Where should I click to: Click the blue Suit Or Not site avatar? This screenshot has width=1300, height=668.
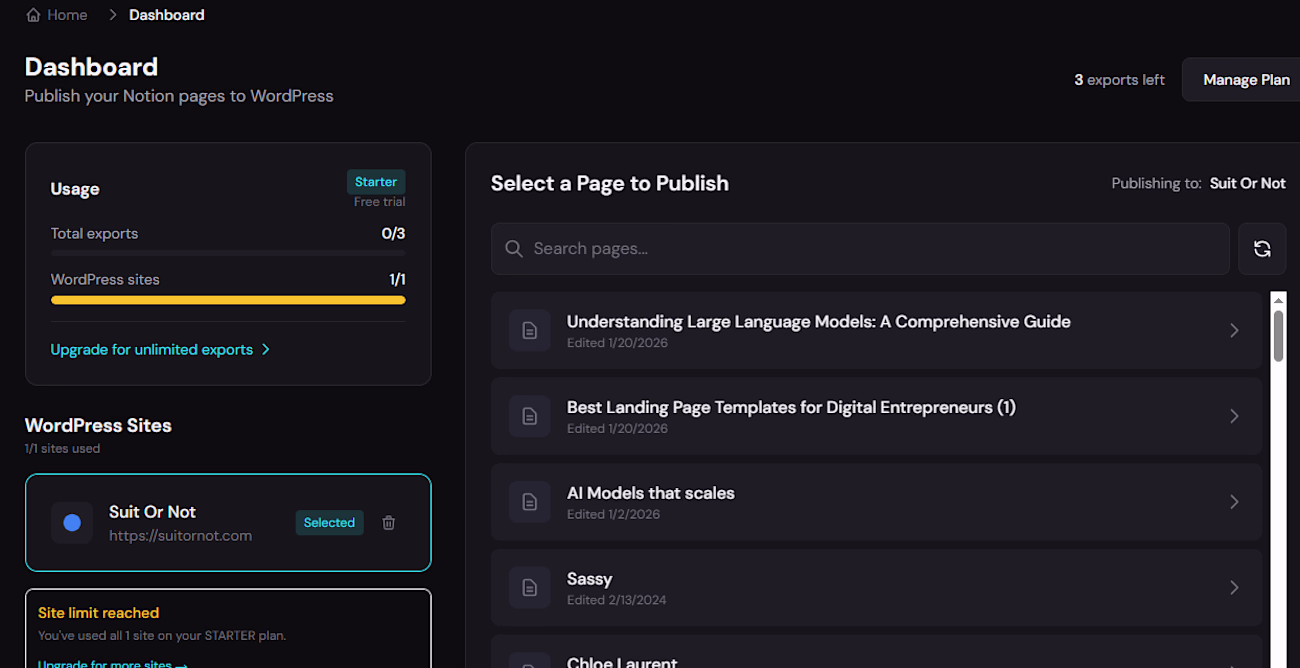point(72,522)
